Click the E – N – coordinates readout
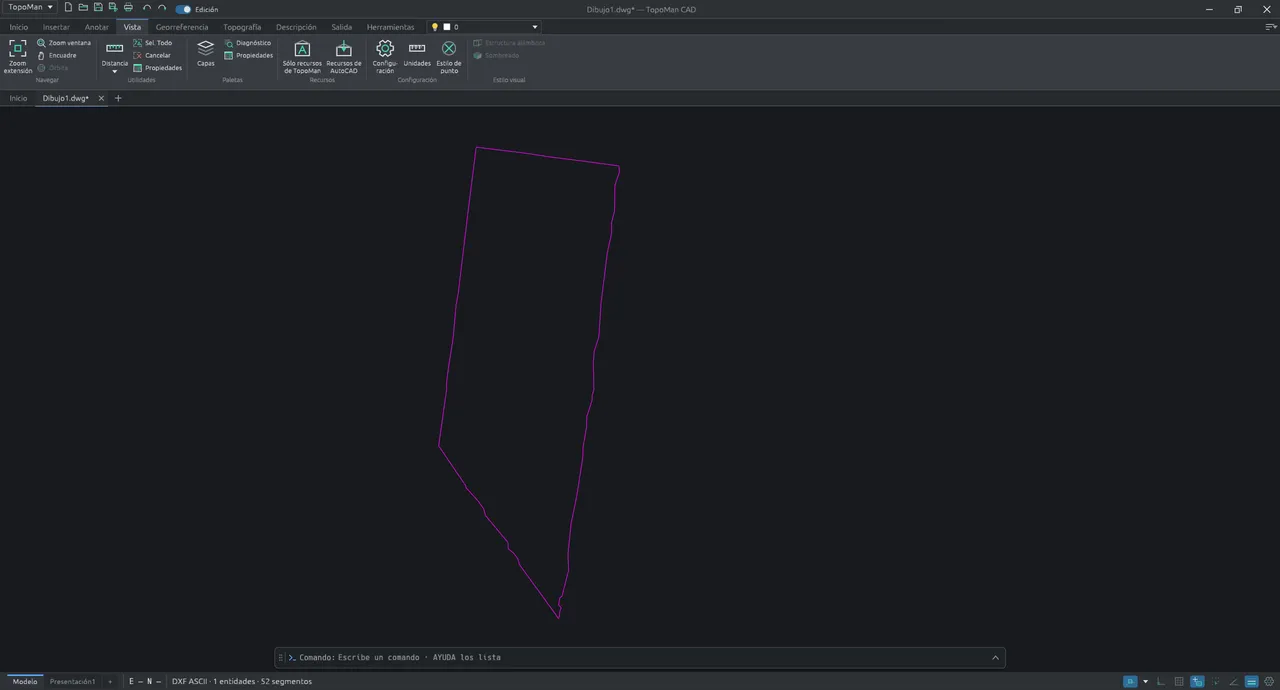 (145, 682)
